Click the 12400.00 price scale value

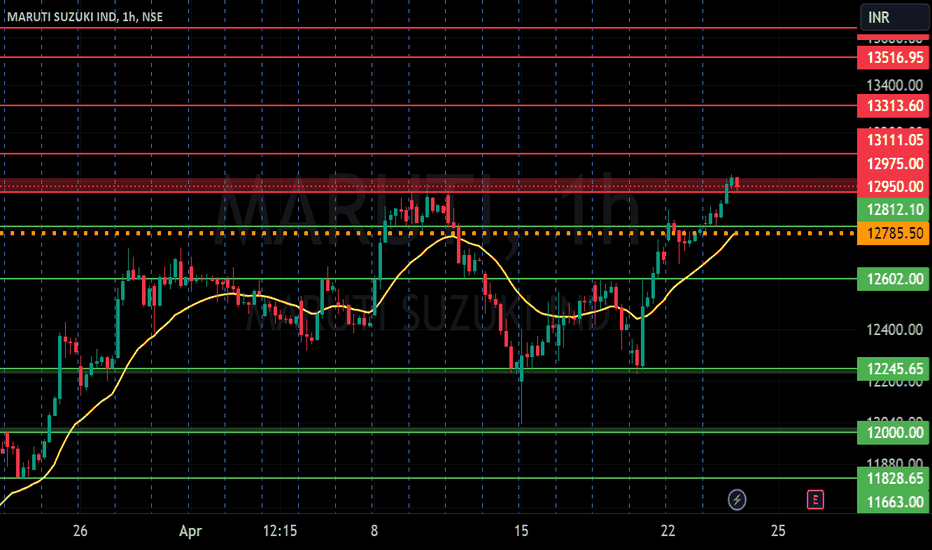(x=894, y=329)
